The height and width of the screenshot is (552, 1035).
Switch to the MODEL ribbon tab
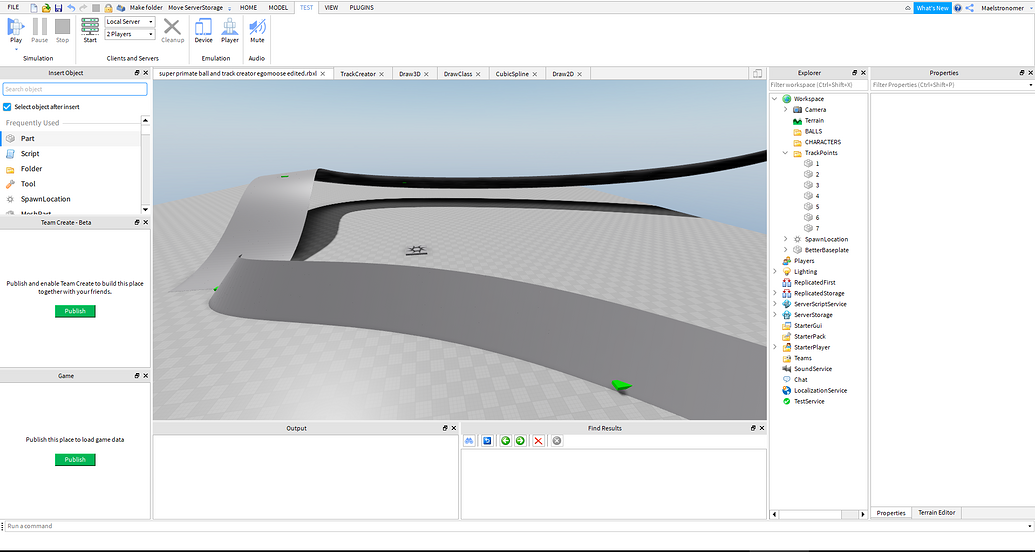278,8
